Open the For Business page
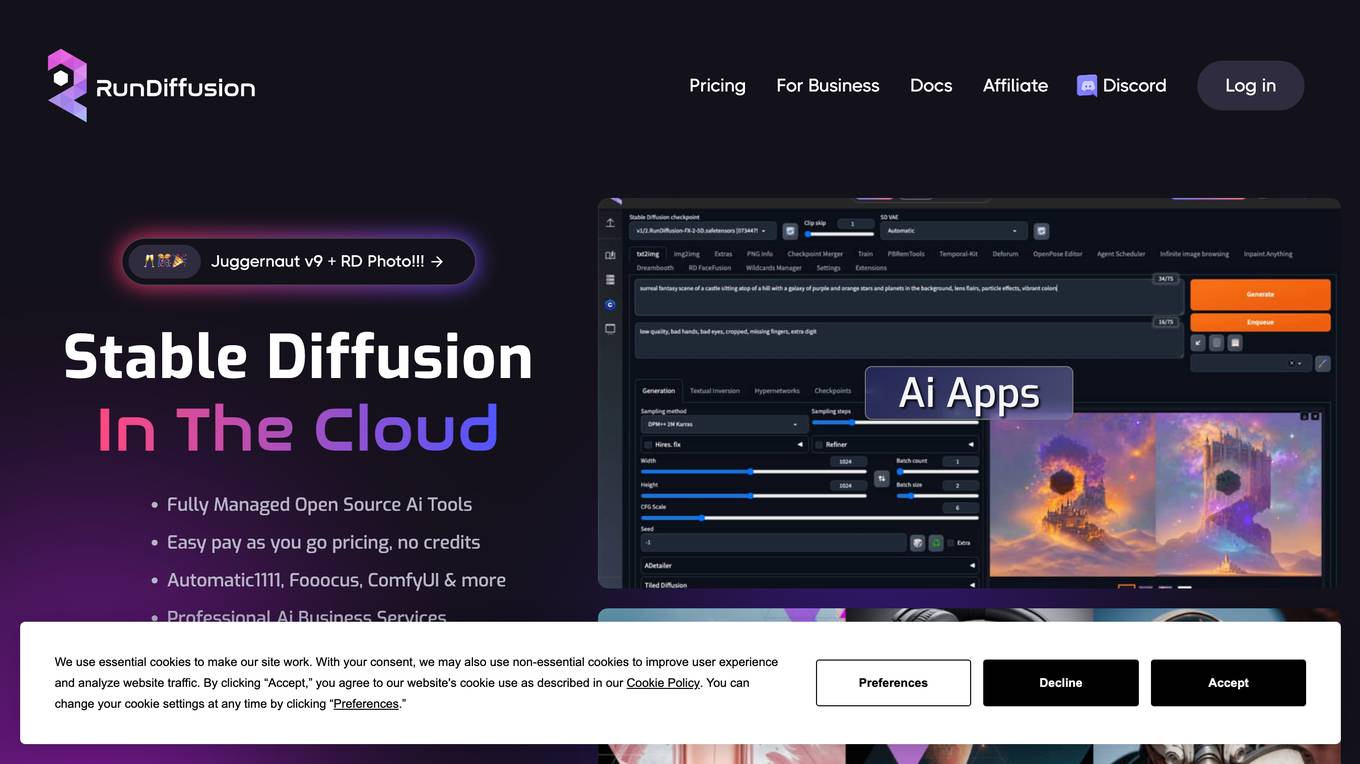This screenshot has height=764, width=1360. tap(828, 86)
